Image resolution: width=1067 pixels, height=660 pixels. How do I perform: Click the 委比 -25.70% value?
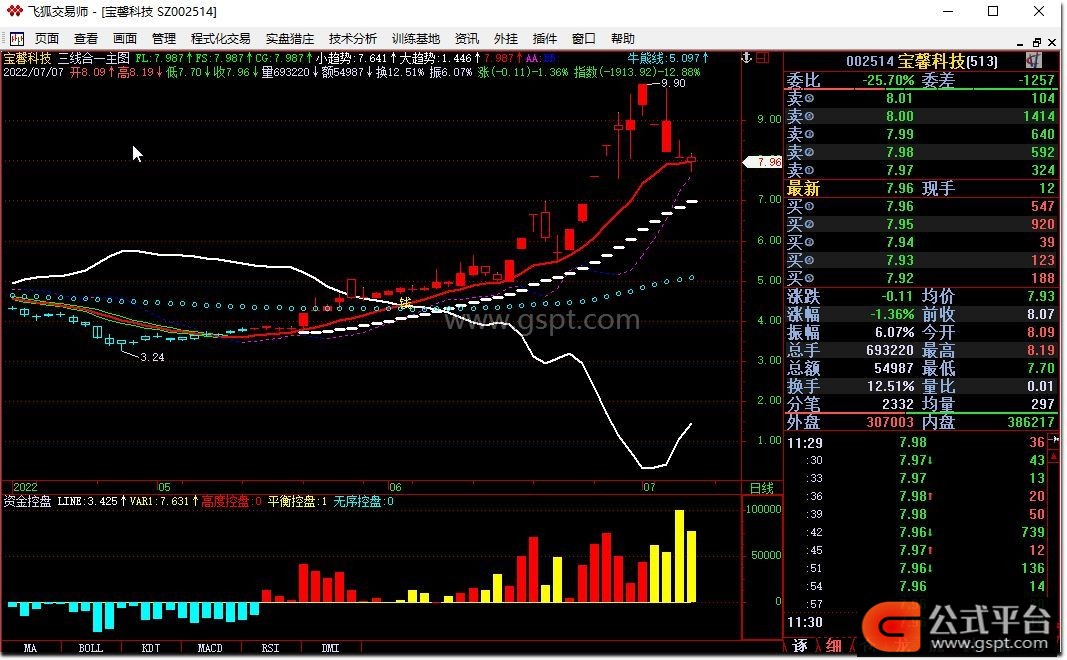[888, 80]
